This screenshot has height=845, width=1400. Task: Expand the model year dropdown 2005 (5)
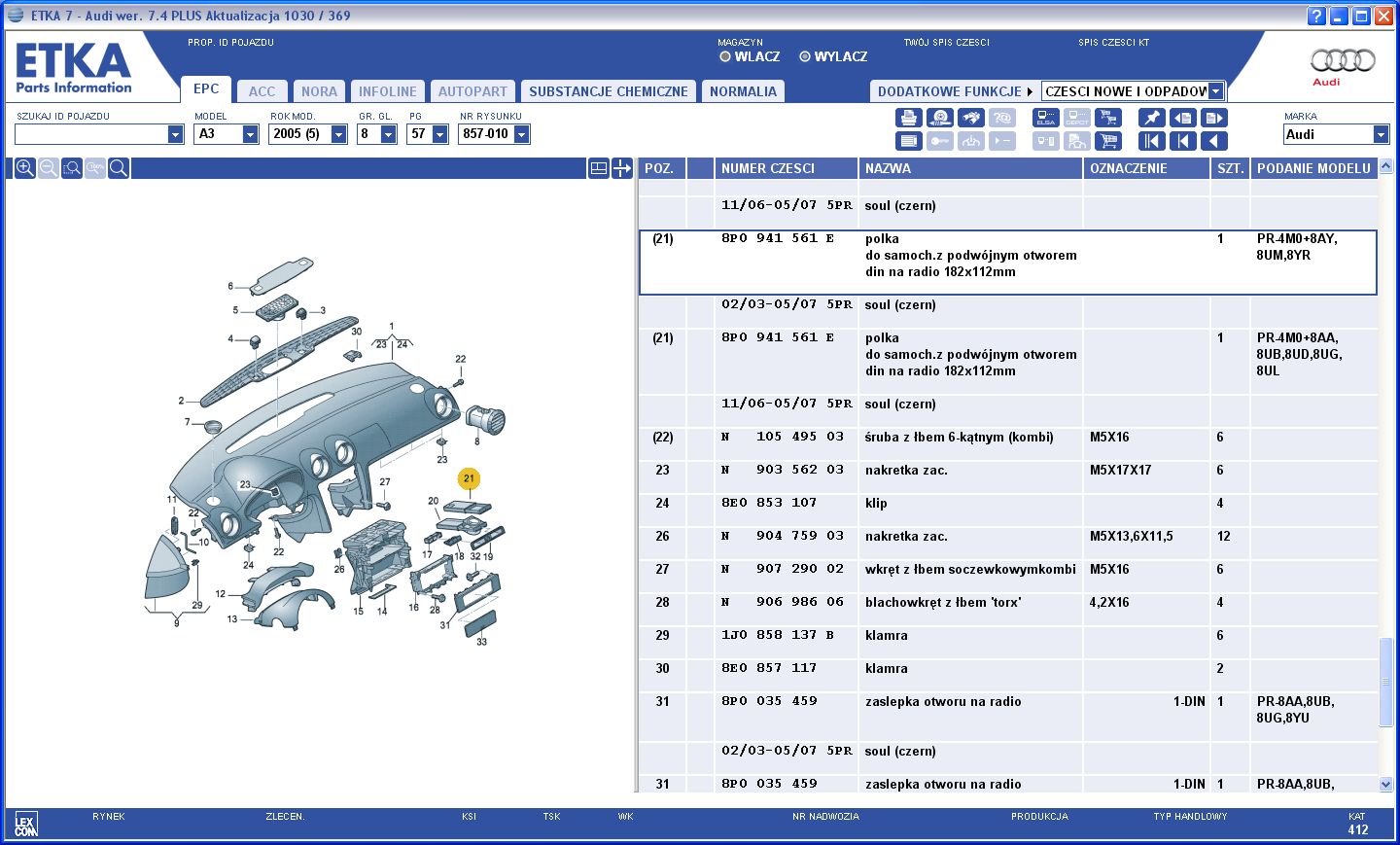point(338,134)
